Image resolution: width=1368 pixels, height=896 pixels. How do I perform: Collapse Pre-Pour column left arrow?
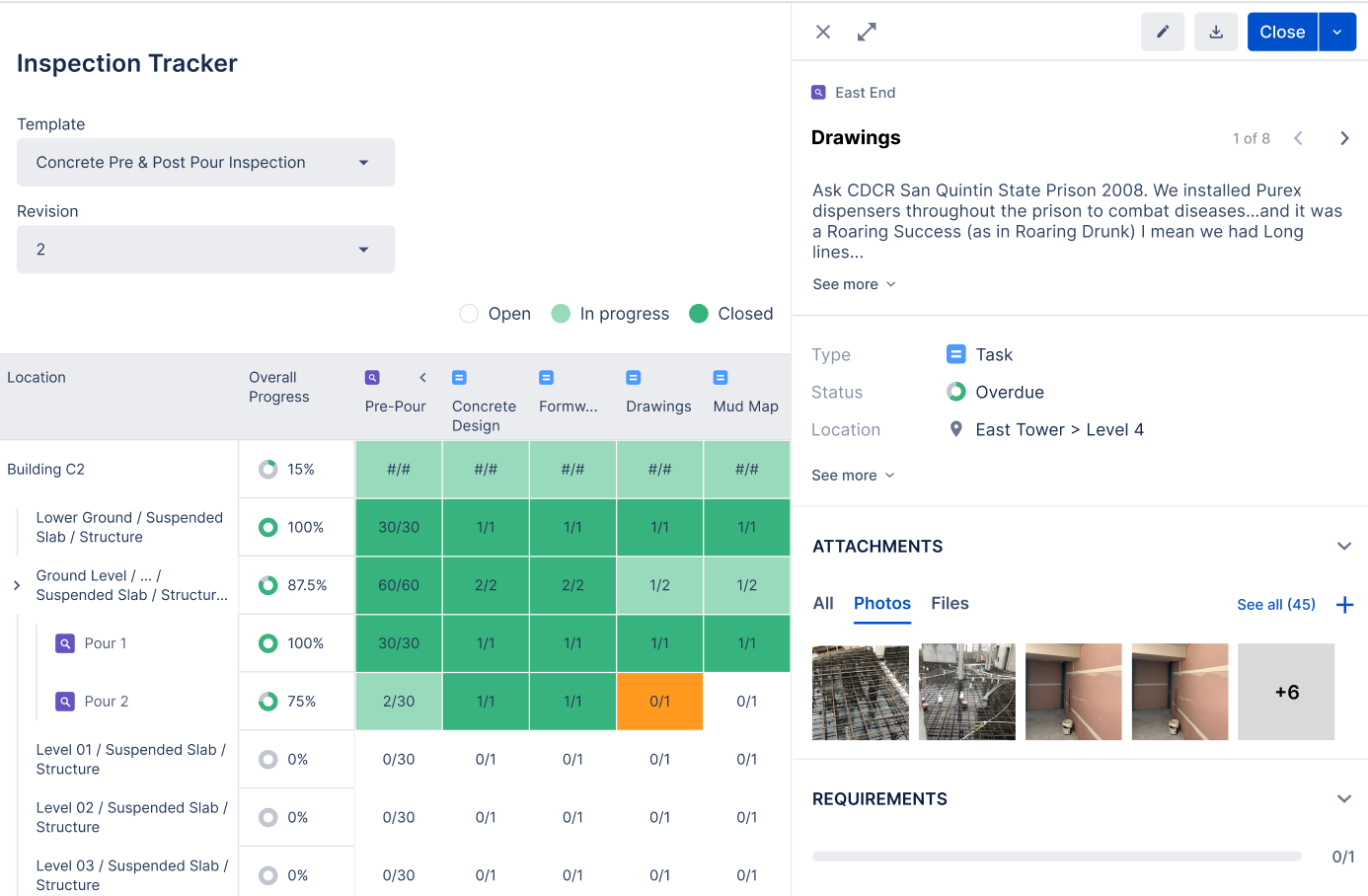pos(422,378)
